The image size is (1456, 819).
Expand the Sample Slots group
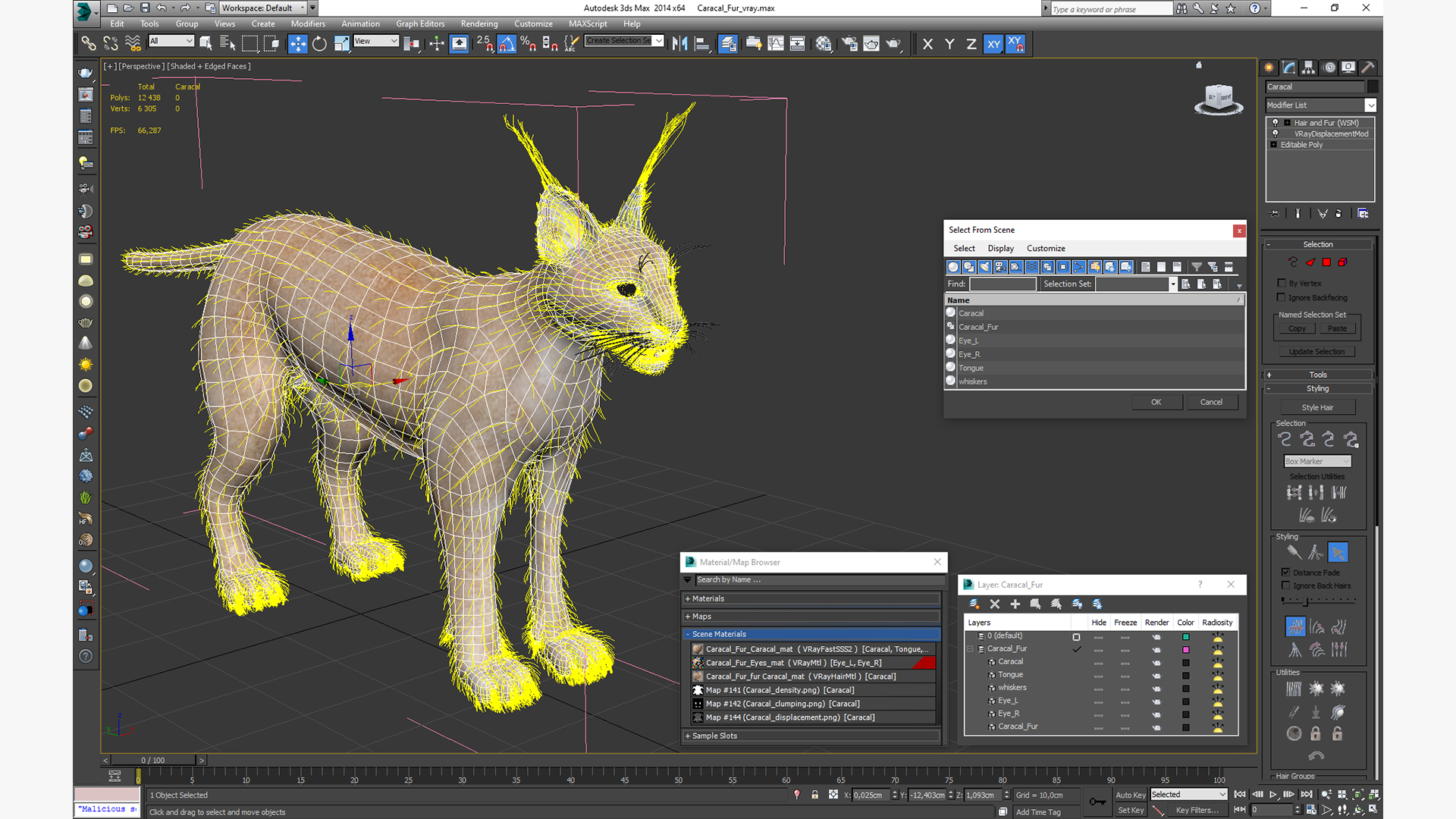coord(811,736)
